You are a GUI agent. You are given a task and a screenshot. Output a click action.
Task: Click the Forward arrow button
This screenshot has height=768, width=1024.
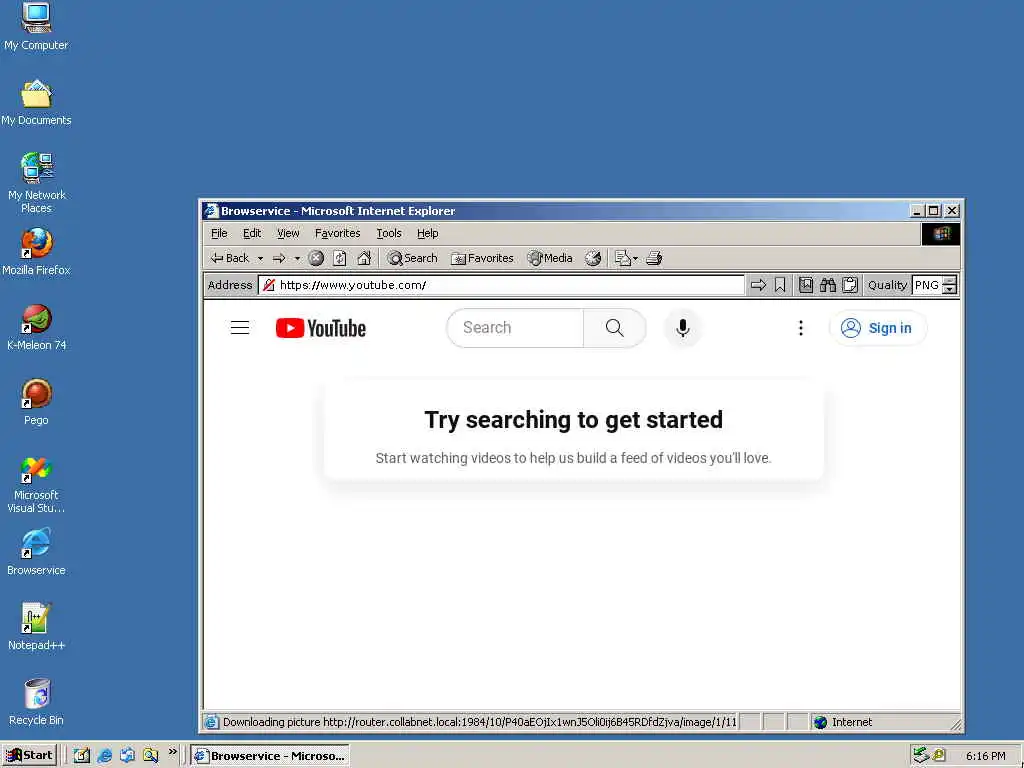(279, 259)
